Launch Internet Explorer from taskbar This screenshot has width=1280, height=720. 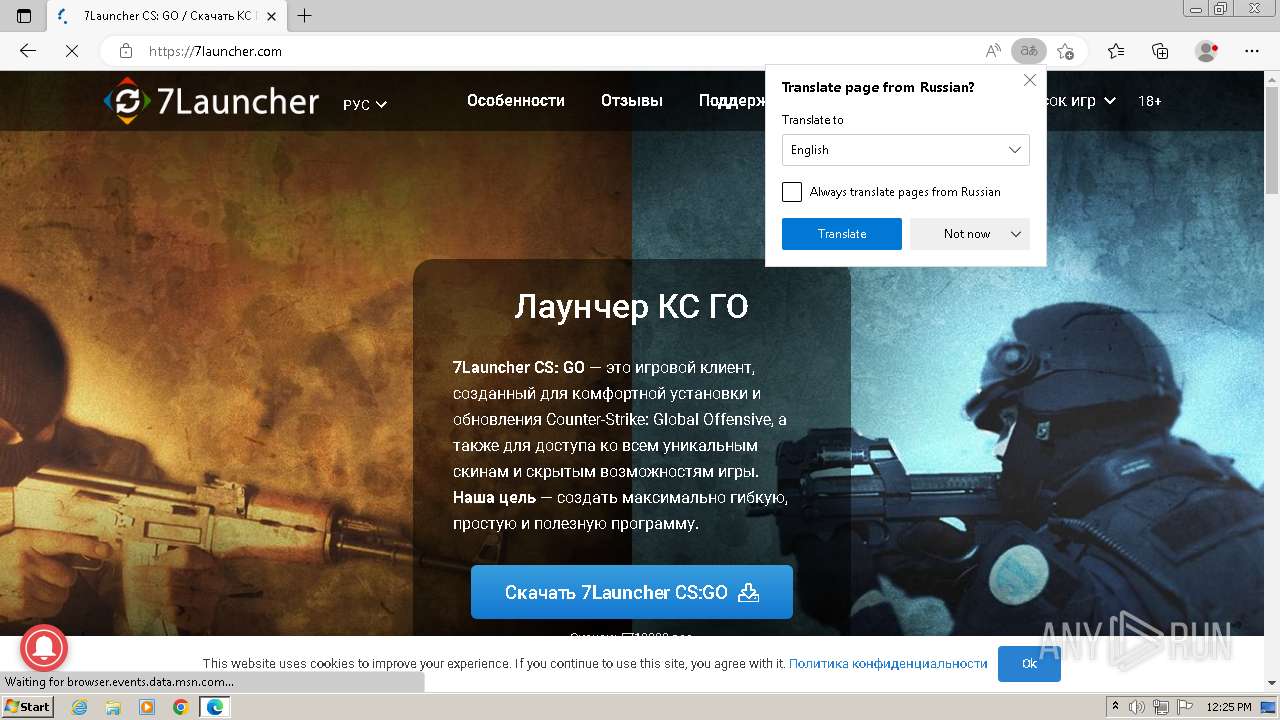(80, 707)
